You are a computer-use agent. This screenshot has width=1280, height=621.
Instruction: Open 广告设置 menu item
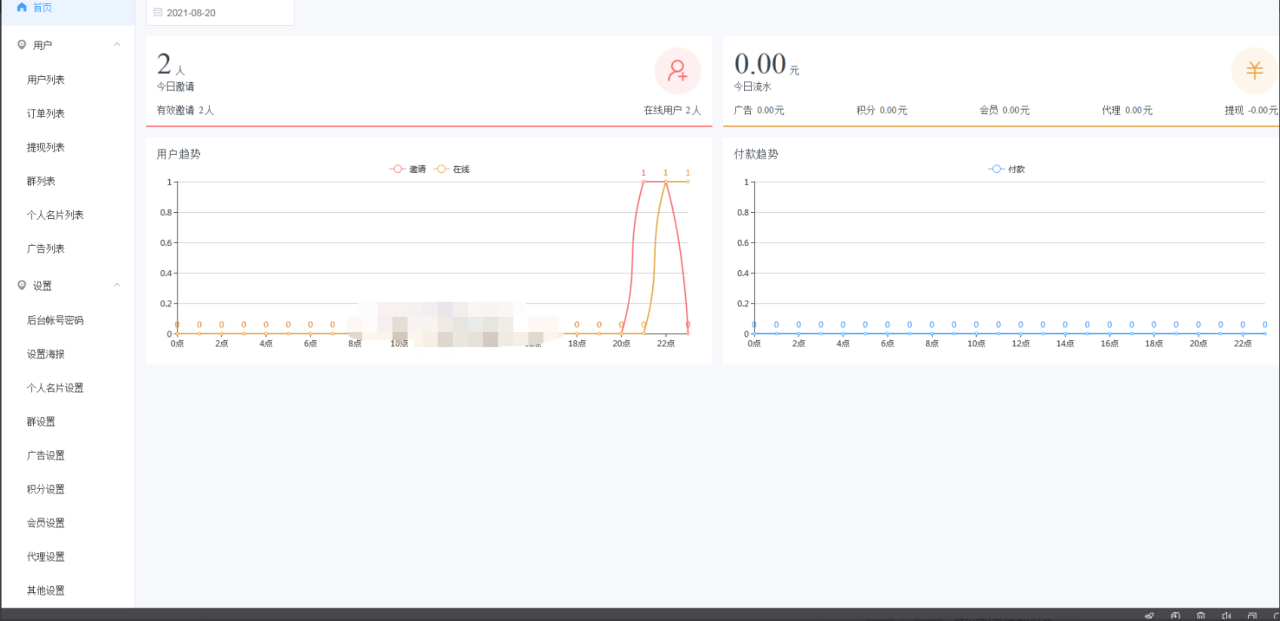click(46, 456)
